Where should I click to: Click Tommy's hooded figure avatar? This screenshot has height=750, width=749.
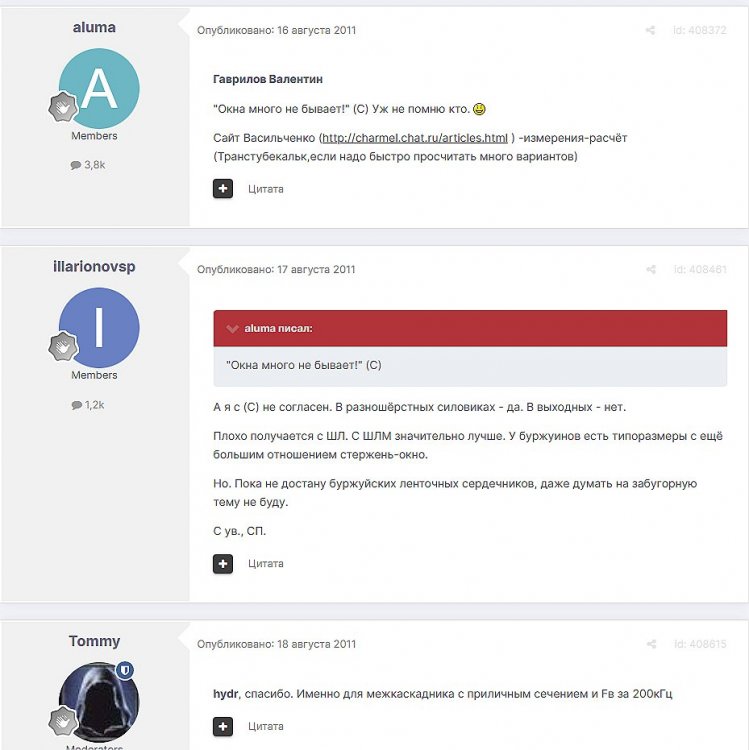pos(99,702)
